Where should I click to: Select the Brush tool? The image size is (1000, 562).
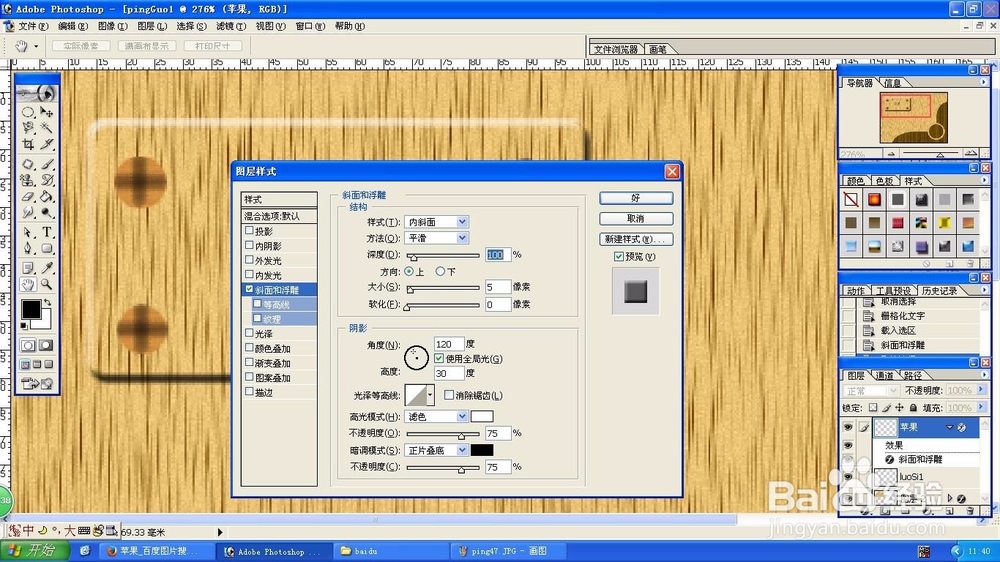47,164
